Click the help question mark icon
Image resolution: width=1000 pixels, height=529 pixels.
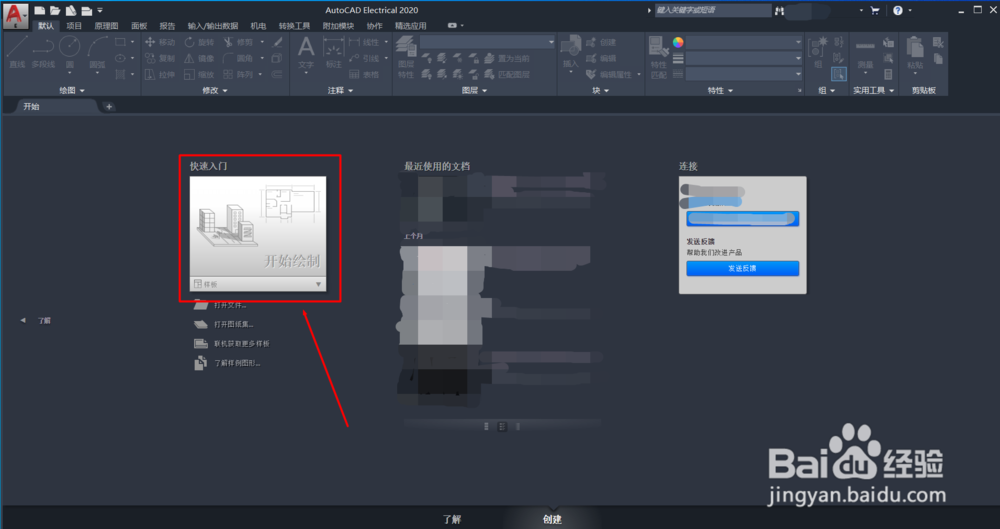pos(898,10)
